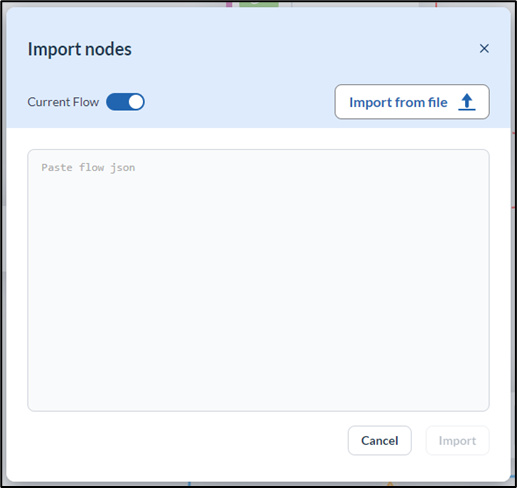Toggle the Current Flow switch
The width and height of the screenshot is (517, 488).
pos(125,102)
